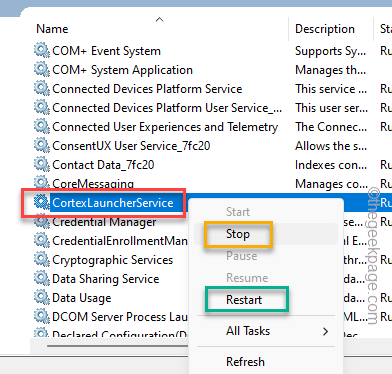Viewport: 392px width, 374px height.
Task: Expand the All Tasks submenu arrow
Action: [x=325, y=331]
